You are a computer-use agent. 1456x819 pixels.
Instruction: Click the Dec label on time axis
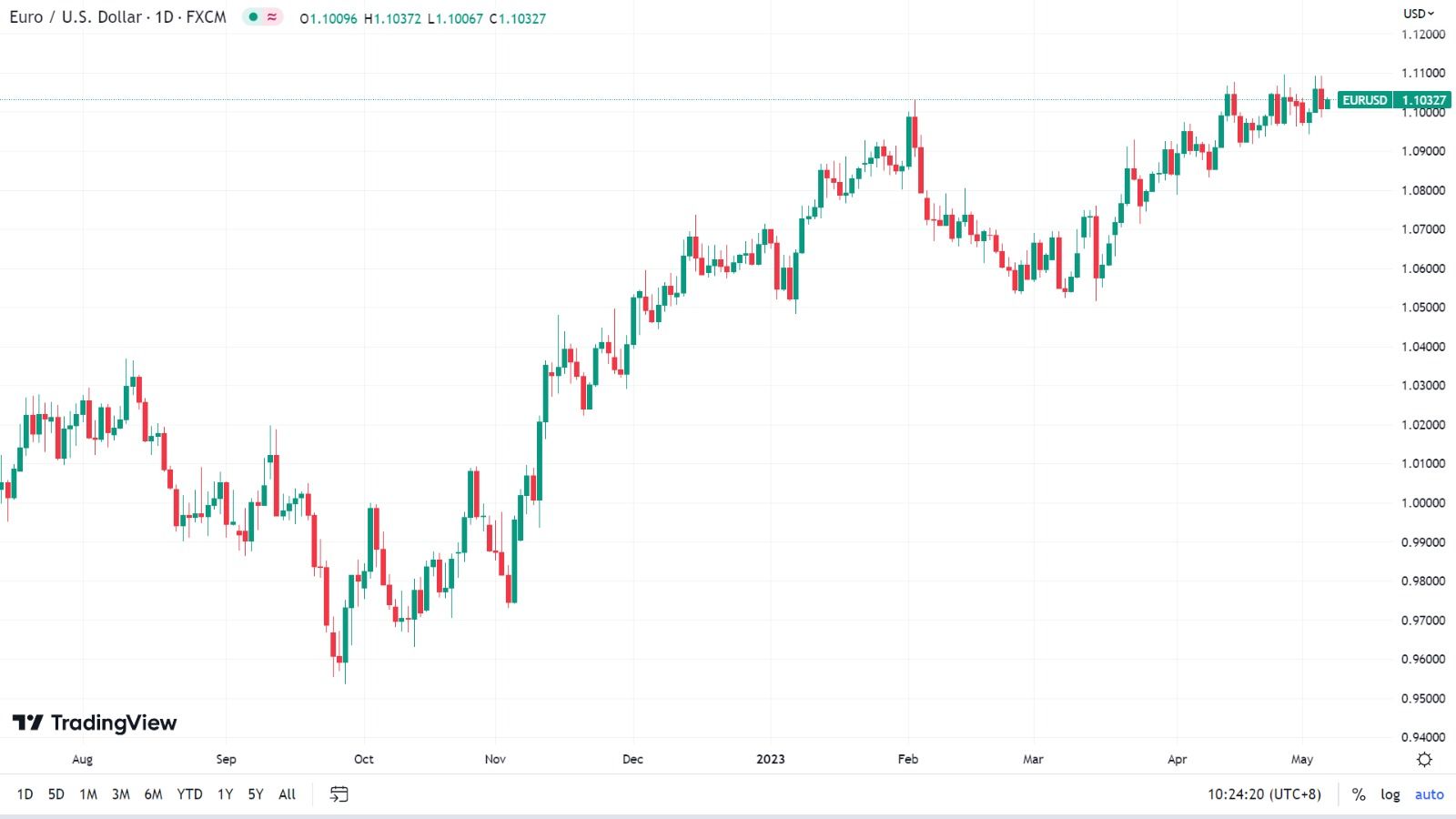click(632, 759)
